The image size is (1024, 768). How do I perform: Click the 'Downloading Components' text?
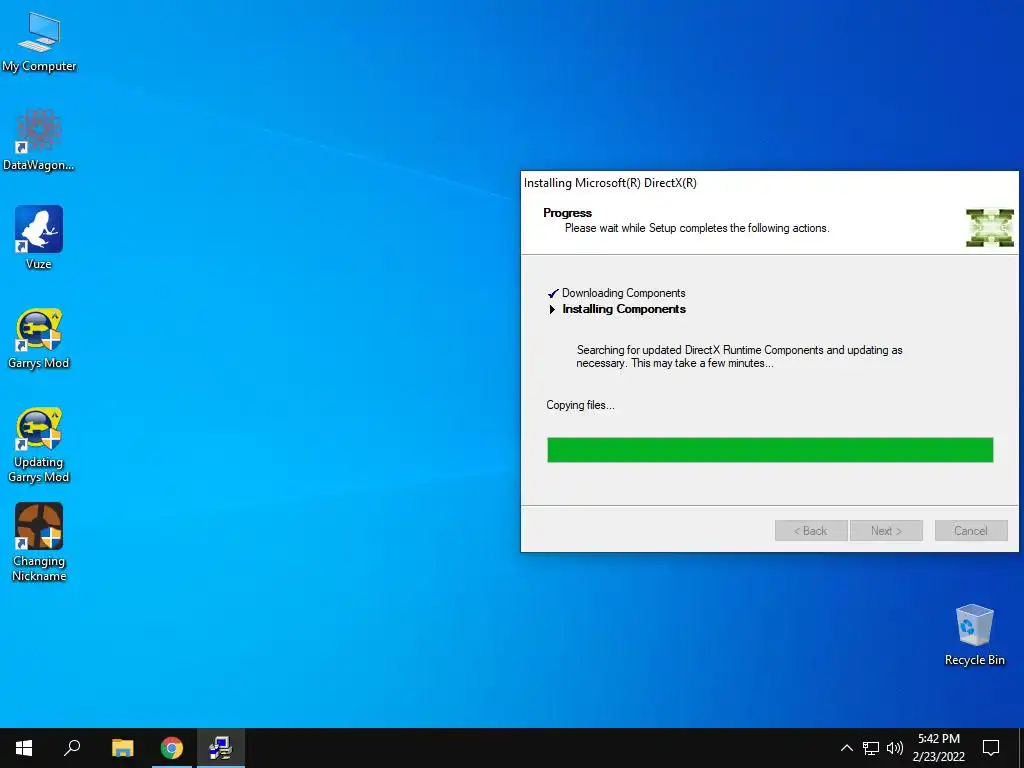pos(624,293)
